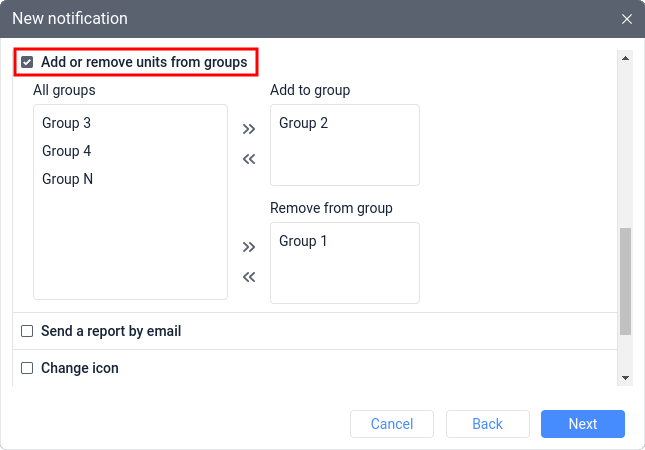Click the scrollbar up arrow

tap(626, 58)
